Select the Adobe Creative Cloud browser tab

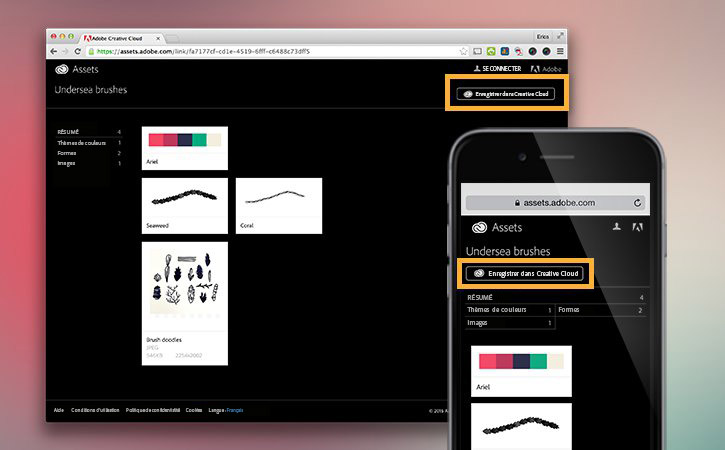(120, 38)
